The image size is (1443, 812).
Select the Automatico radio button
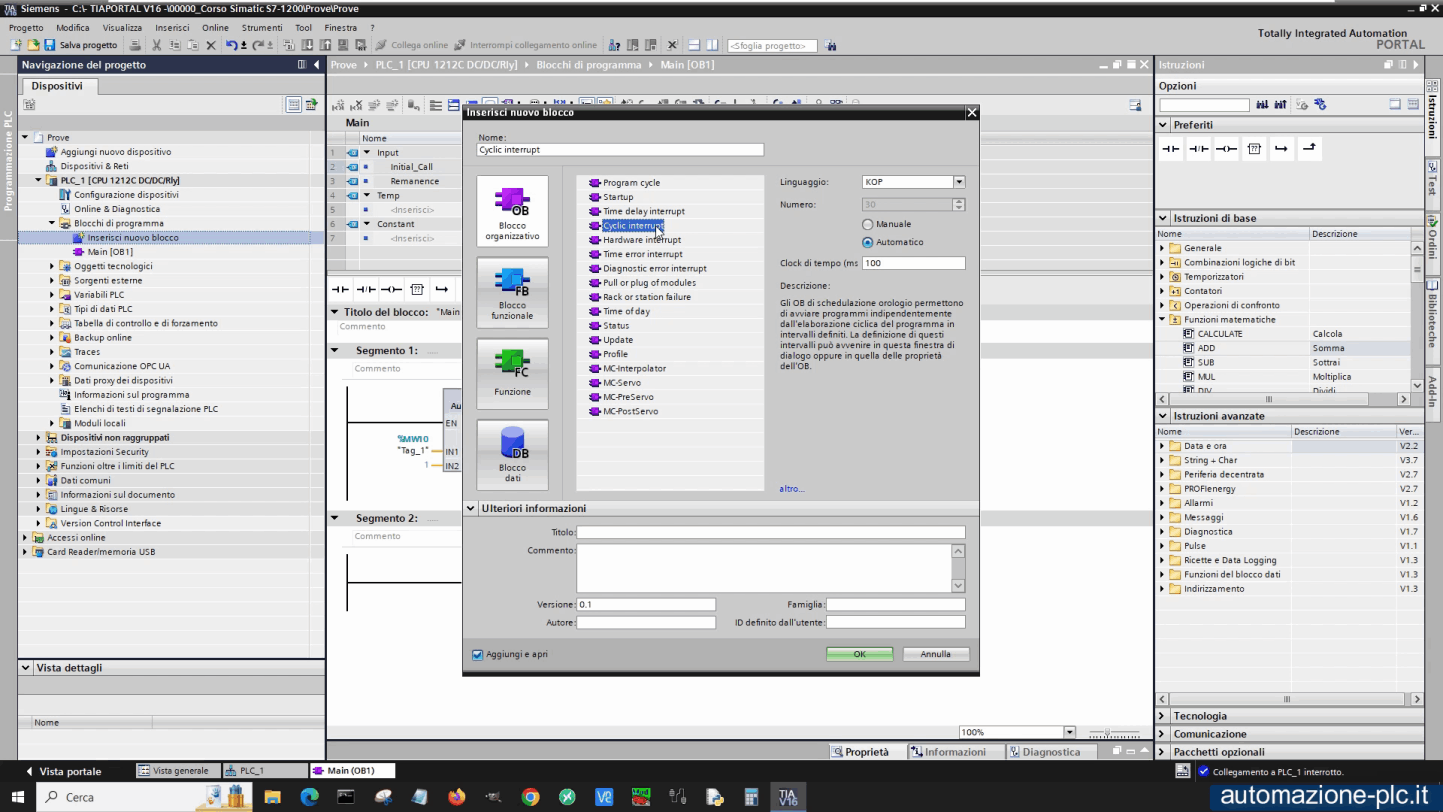pos(867,242)
